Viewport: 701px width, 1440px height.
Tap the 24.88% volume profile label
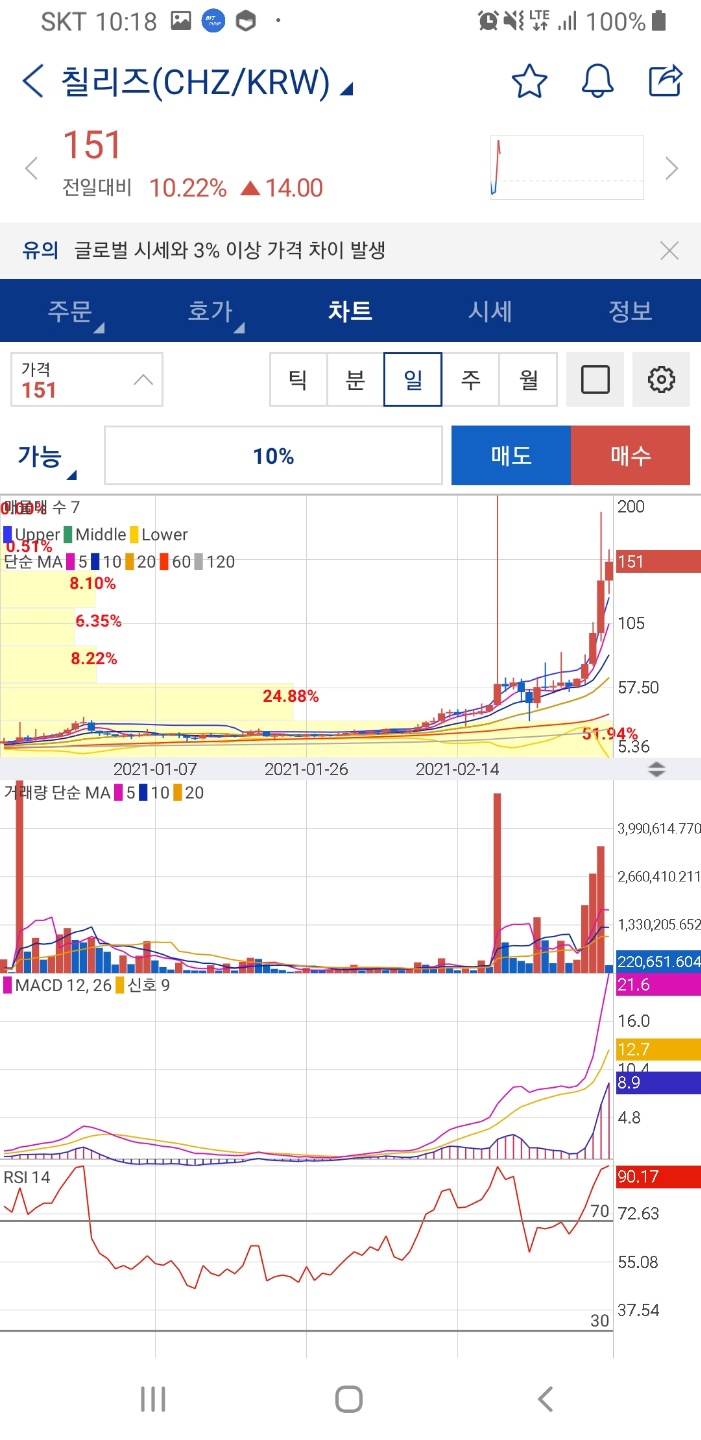[x=291, y=696]
